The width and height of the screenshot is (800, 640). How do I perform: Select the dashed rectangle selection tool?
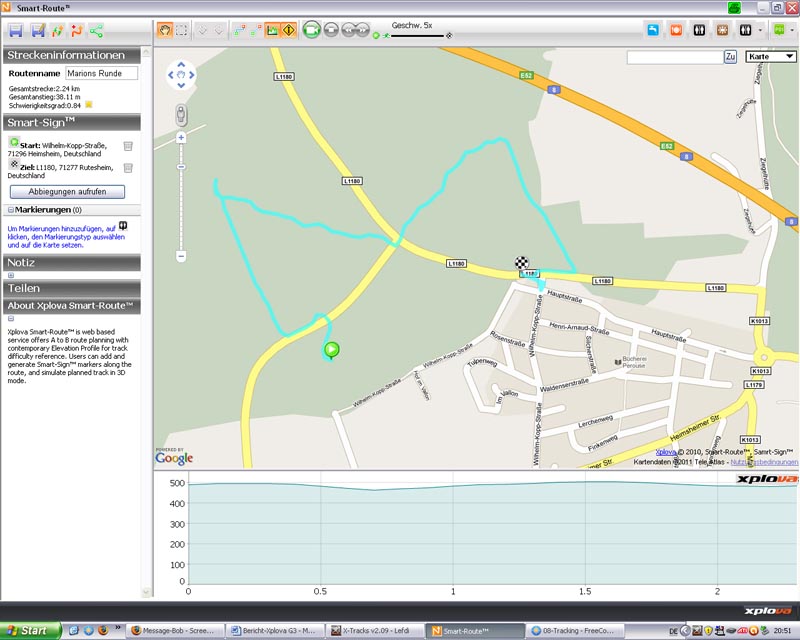[x=181, y=31]
